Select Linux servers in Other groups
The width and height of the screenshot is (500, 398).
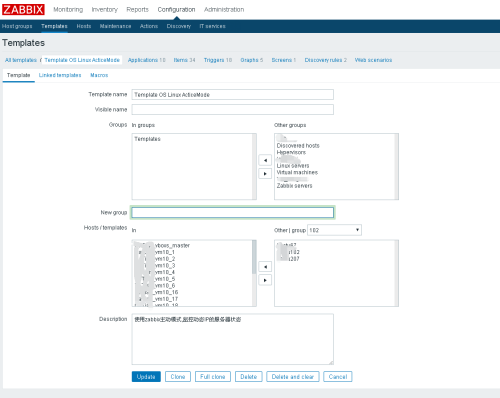[x=293, y=166]
